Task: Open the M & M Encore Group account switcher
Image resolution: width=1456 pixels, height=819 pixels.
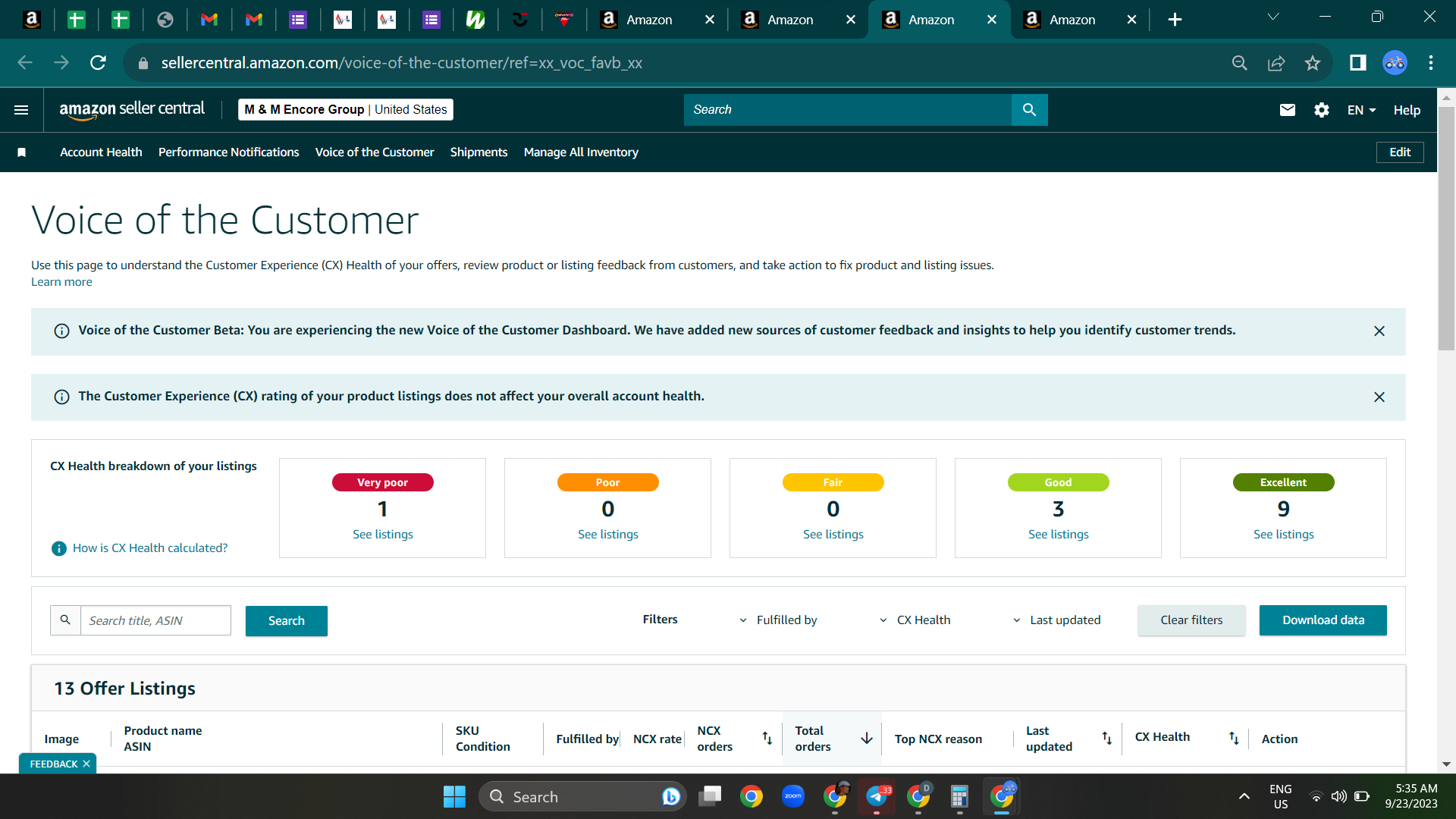Action: coord(346,110)
